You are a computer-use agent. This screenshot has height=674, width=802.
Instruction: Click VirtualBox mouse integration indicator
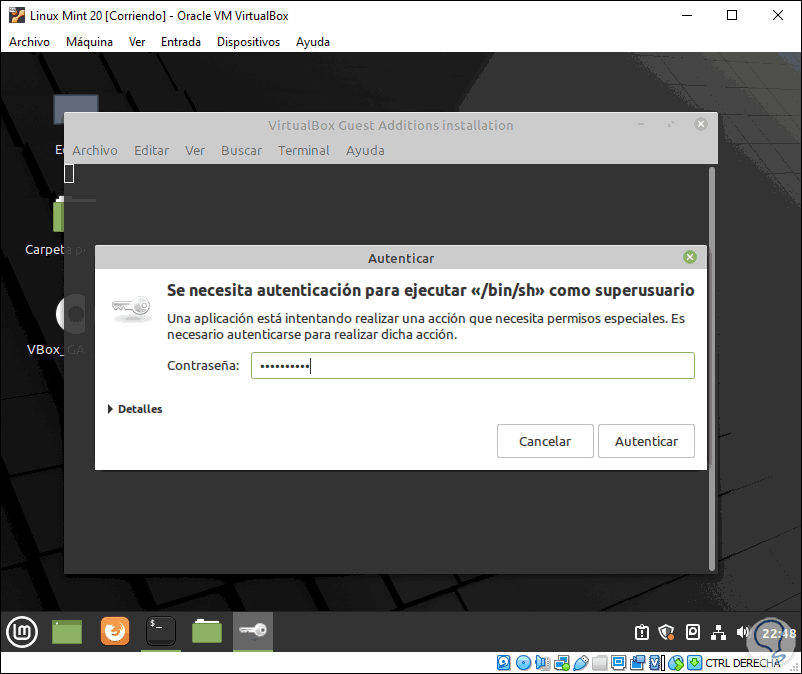click(x=676, y=663)
